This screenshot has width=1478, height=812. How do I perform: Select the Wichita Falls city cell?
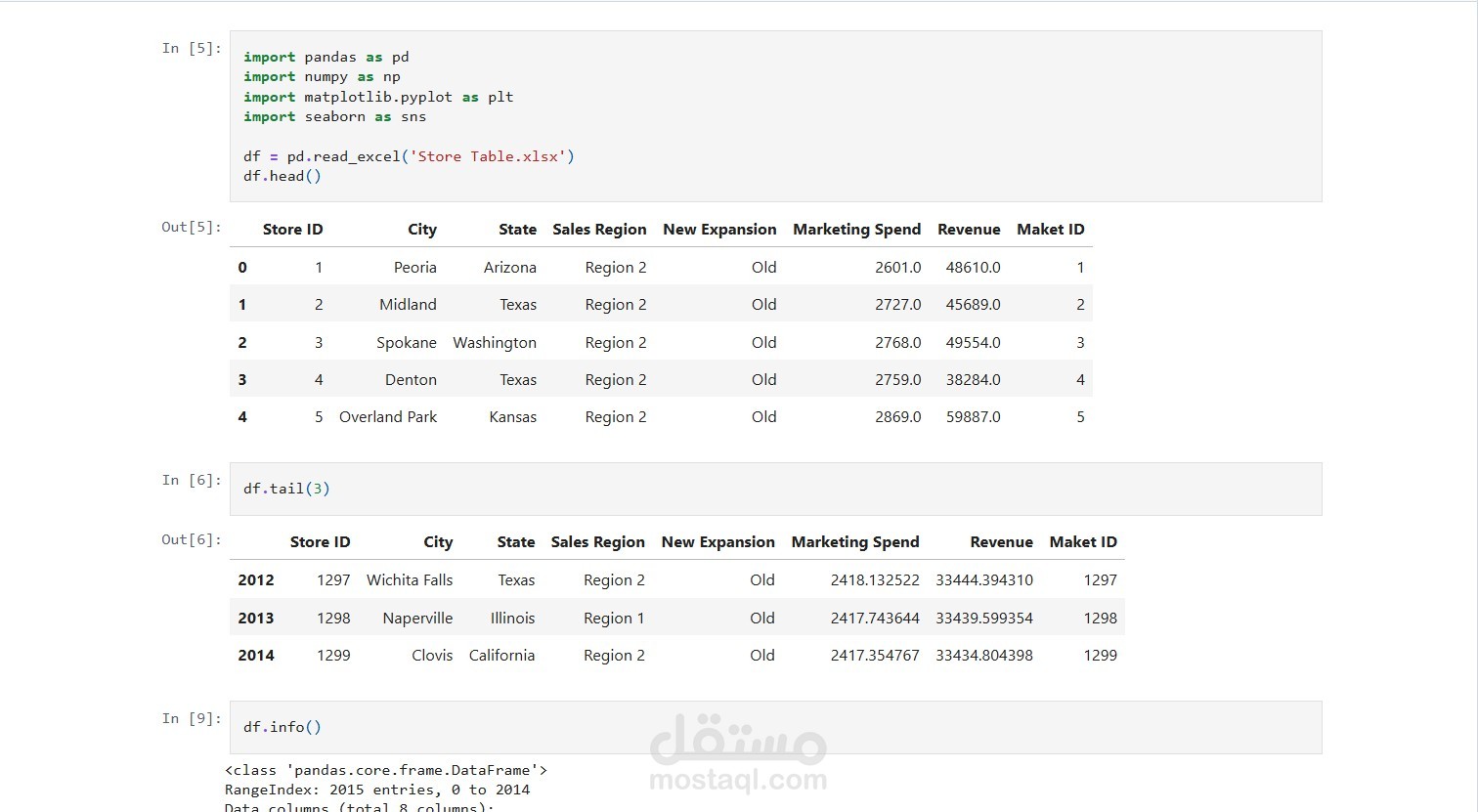tap(410, 579)
